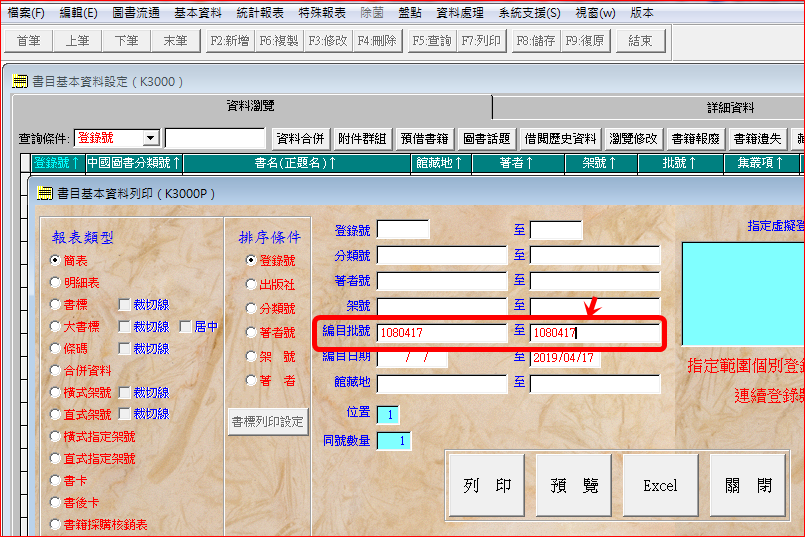
Task: Click the 圖書話題 button
Action: [487, 139]
